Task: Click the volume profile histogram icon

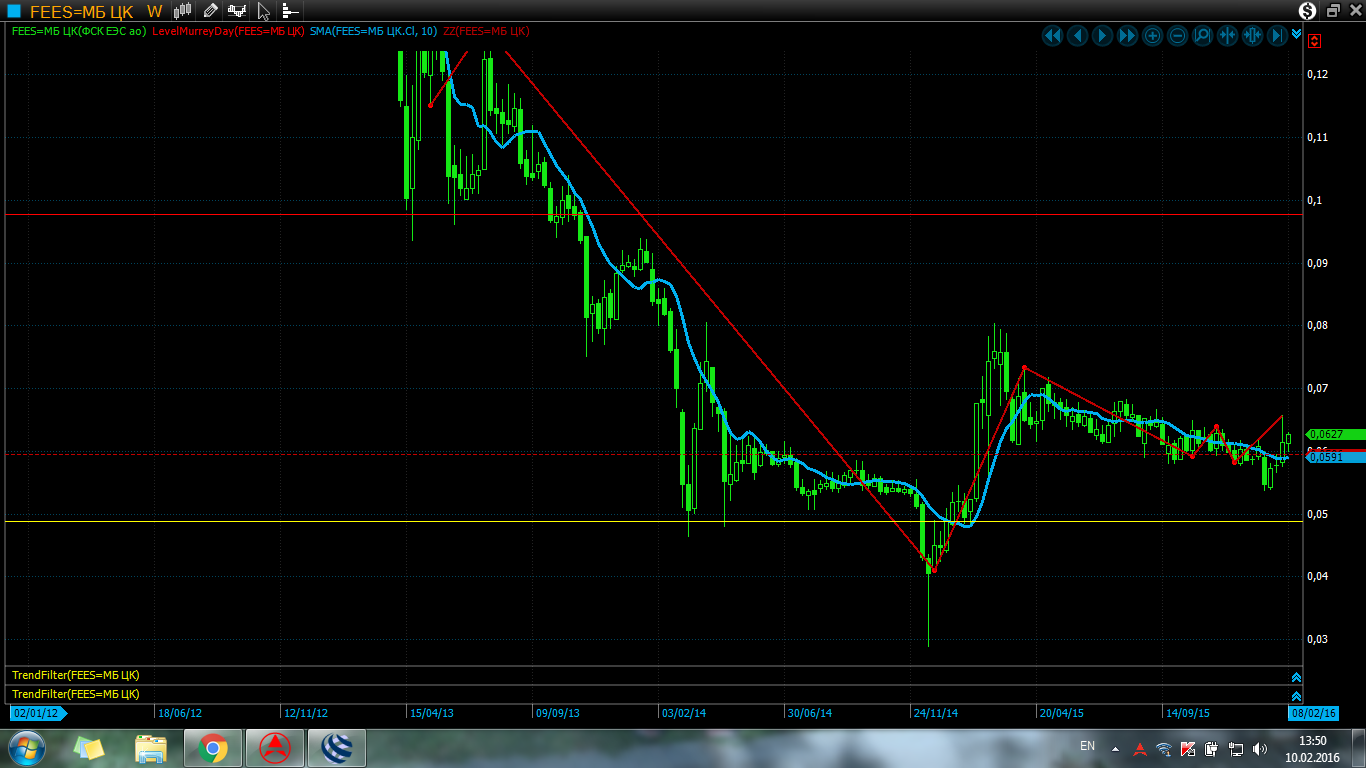Action: pos(289,11)
